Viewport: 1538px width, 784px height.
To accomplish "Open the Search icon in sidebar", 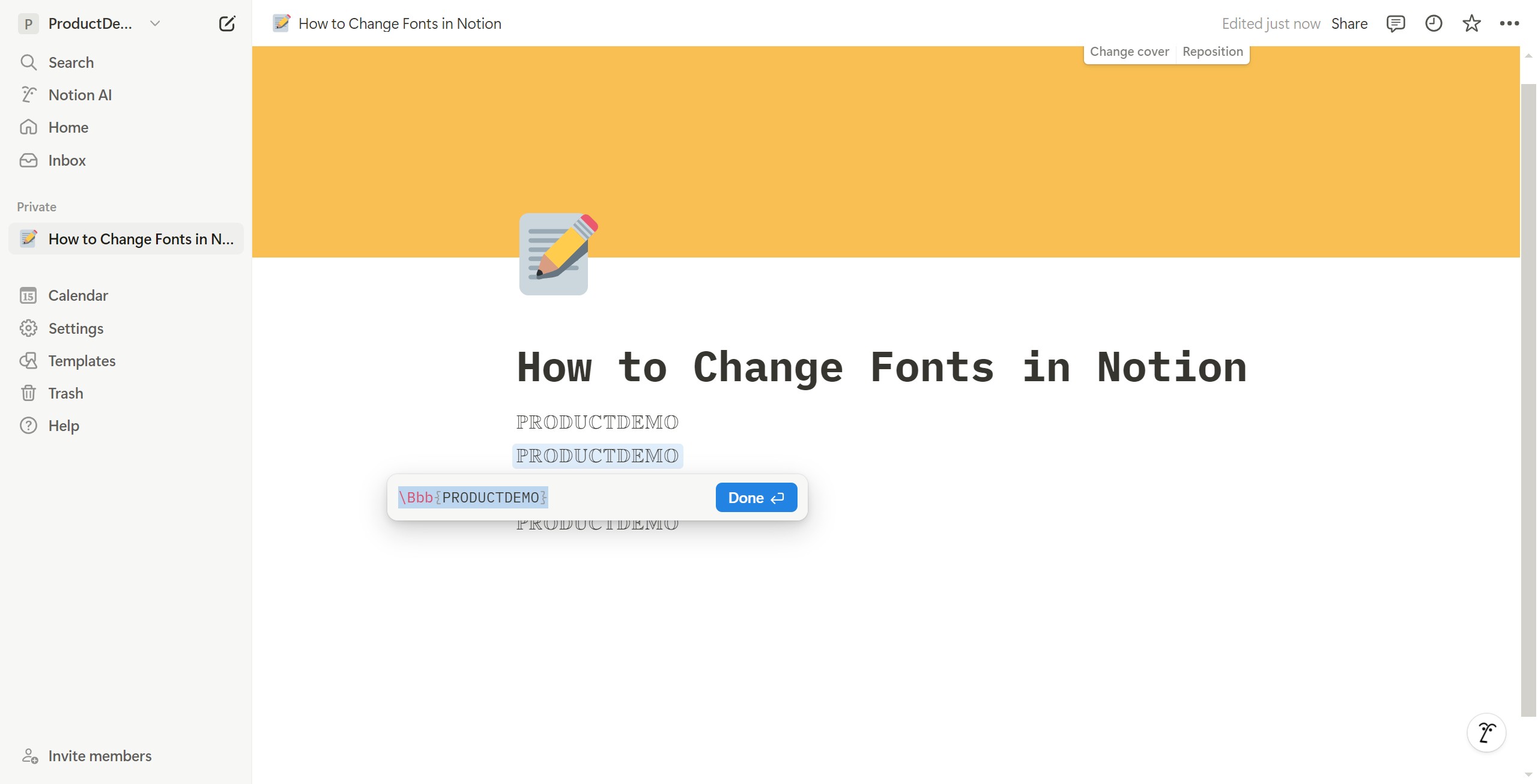I will point(28,62).
